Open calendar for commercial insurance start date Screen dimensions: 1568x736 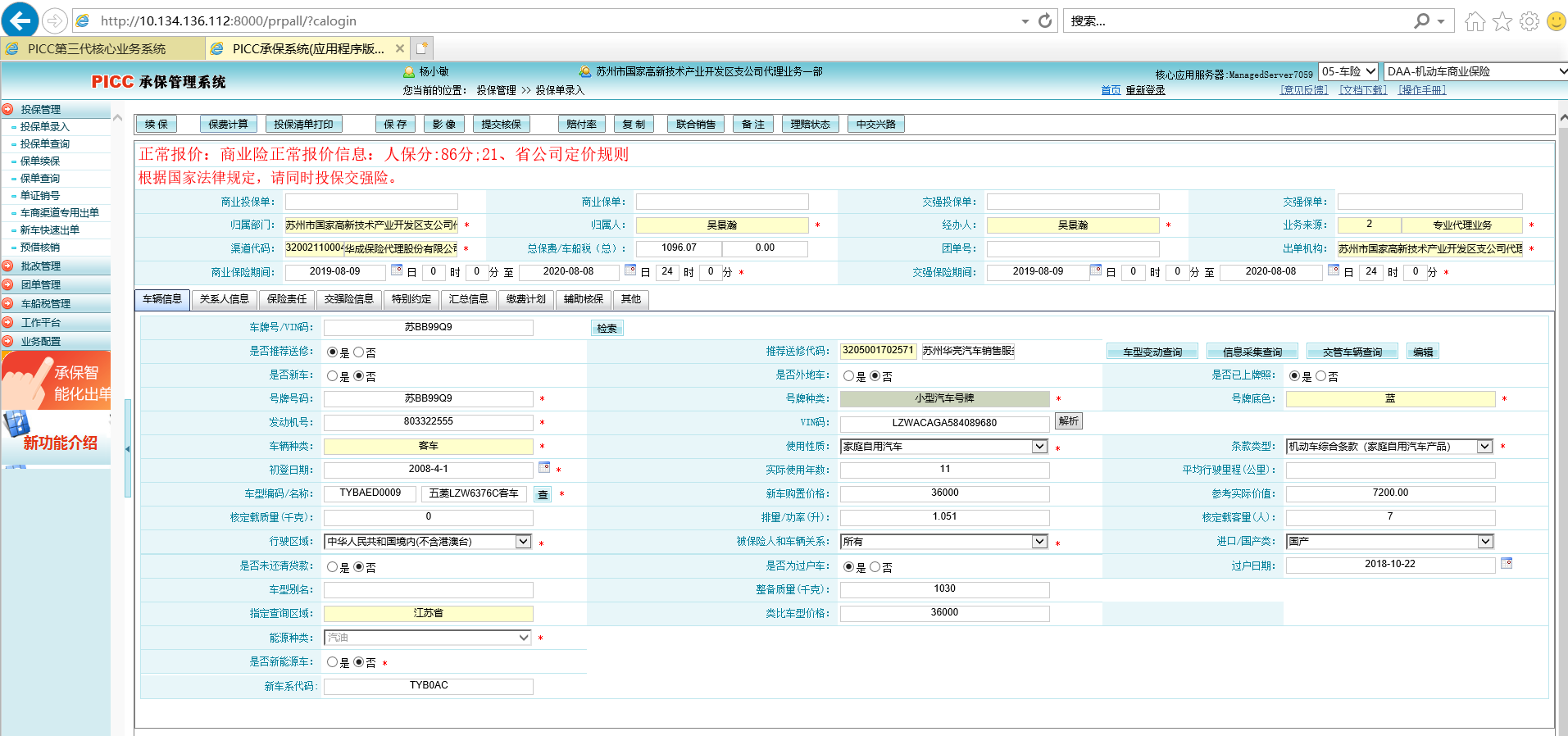(x=397, y=270)
